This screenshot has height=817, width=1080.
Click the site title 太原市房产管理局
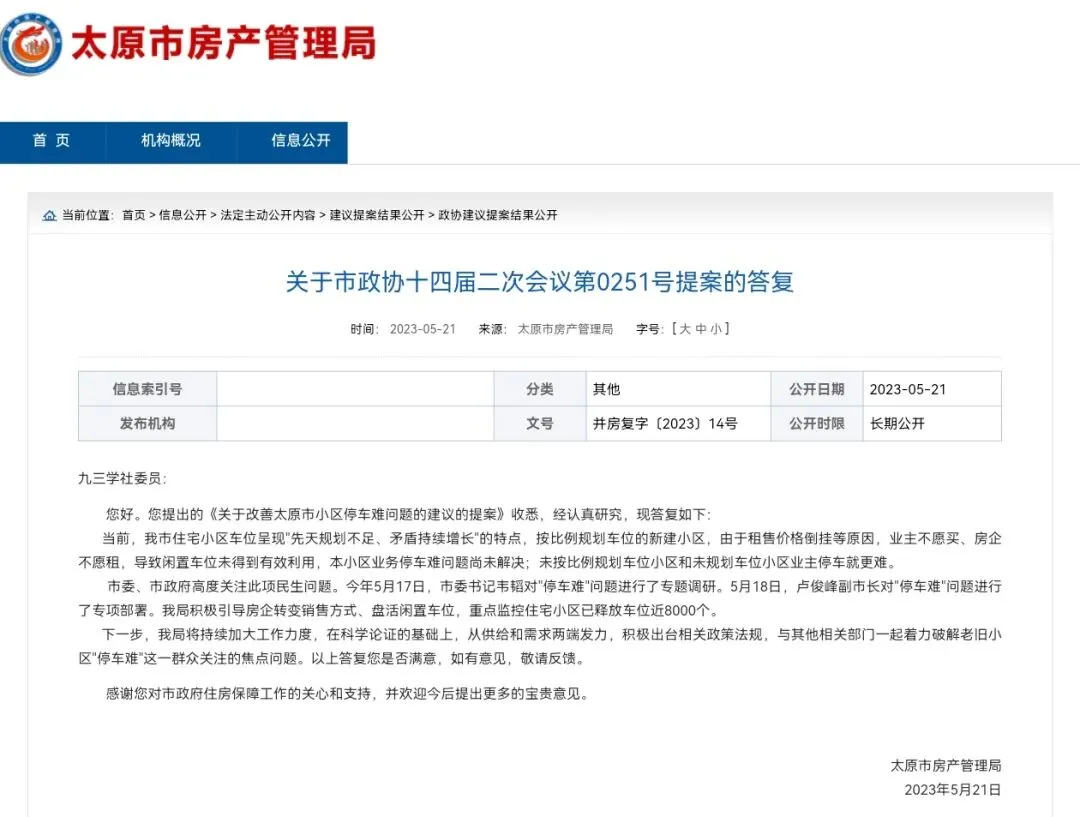pos(224,43)
